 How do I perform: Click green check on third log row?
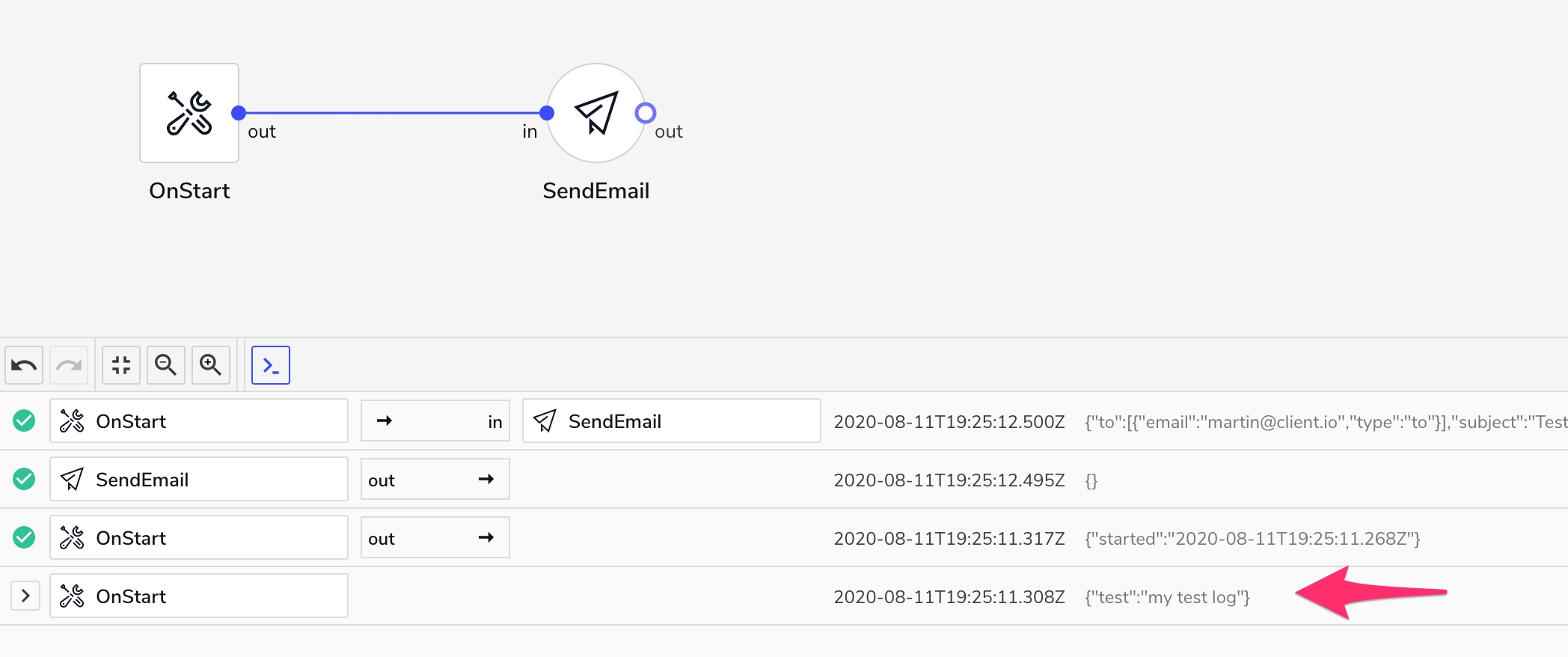pyautogui.click(x=24, y=537)
